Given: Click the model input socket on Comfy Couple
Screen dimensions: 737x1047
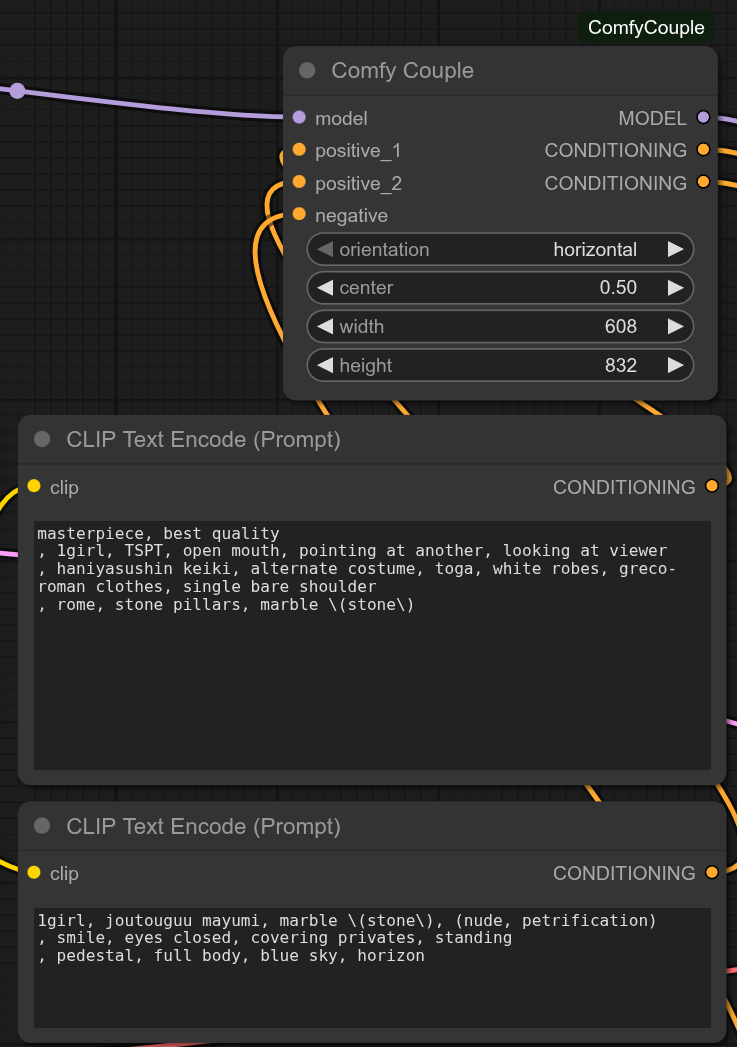Looking at the screenshot, I should (299, 118).
